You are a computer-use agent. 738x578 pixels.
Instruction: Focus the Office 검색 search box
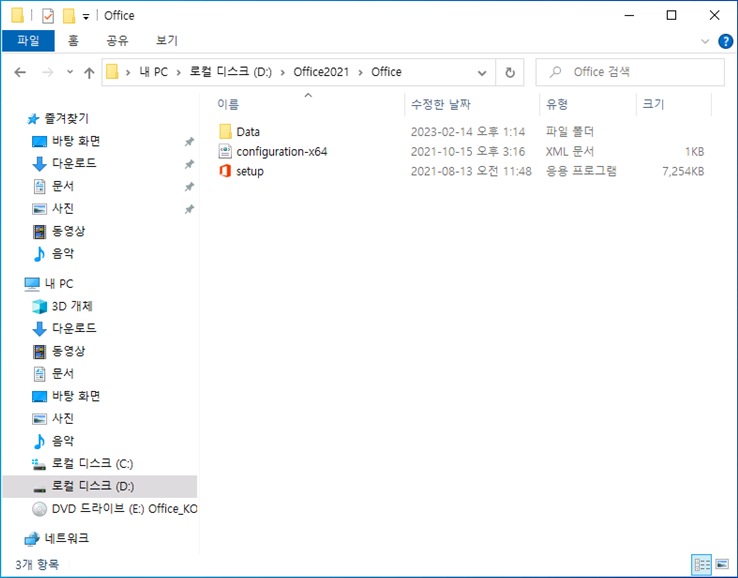click(x=630, y=72)
